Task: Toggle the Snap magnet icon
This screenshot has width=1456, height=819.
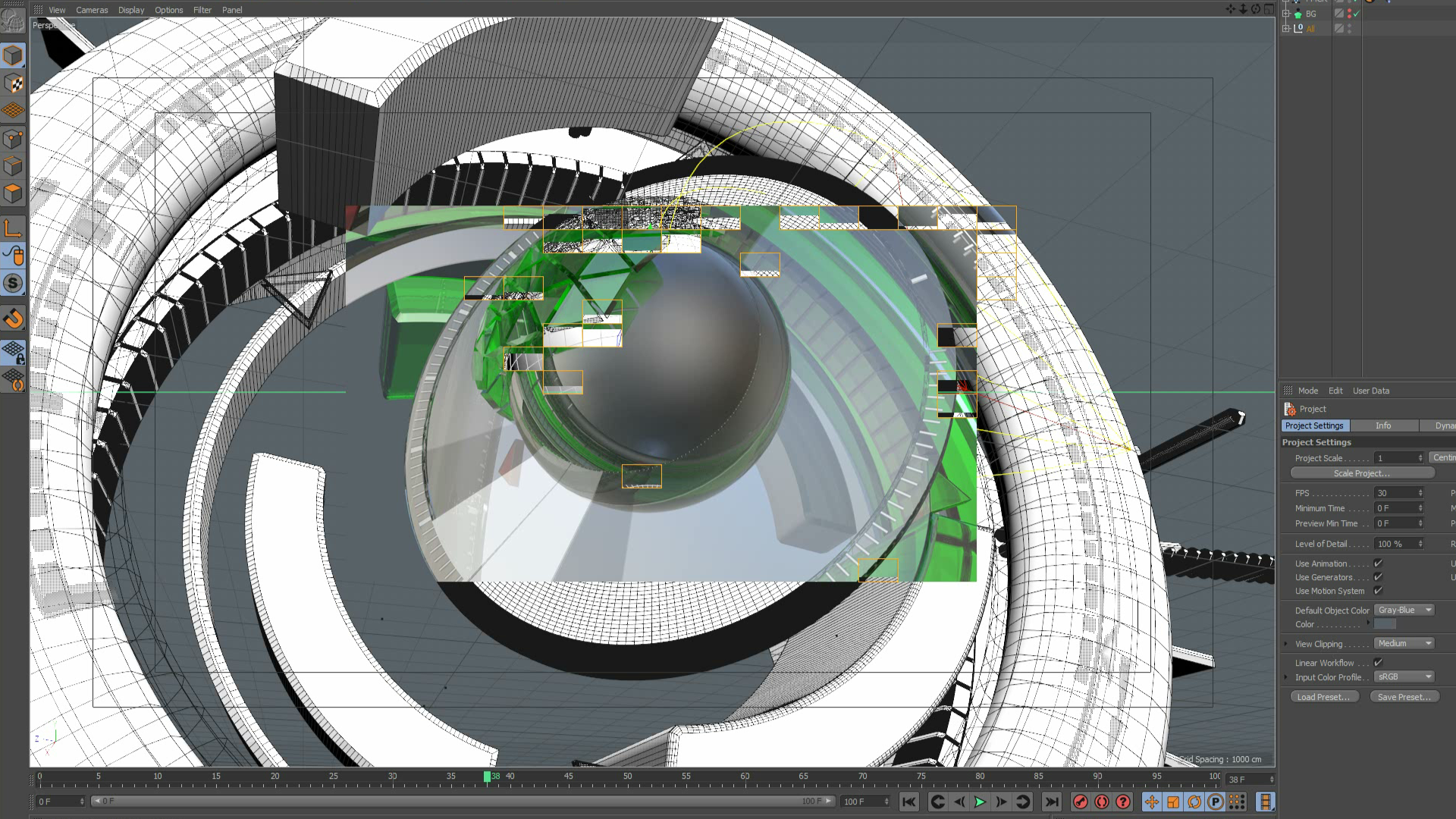Action: tap(13, 318)
